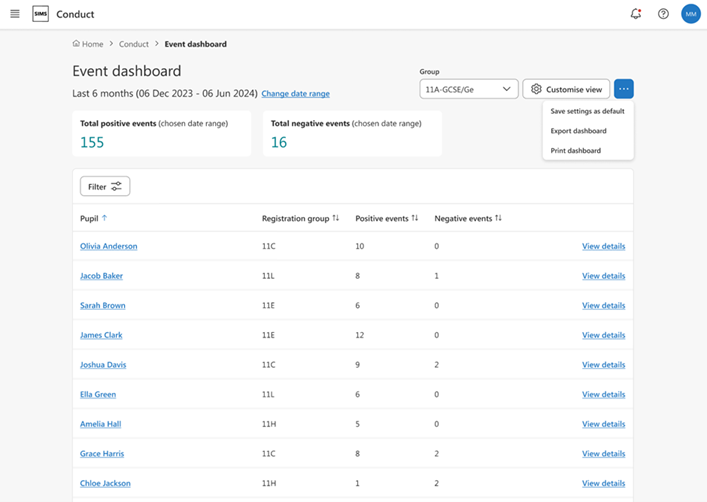The image size is (707, 502).
Task: Select Print dashboard menu item
Action: click(x=575, y=150)
